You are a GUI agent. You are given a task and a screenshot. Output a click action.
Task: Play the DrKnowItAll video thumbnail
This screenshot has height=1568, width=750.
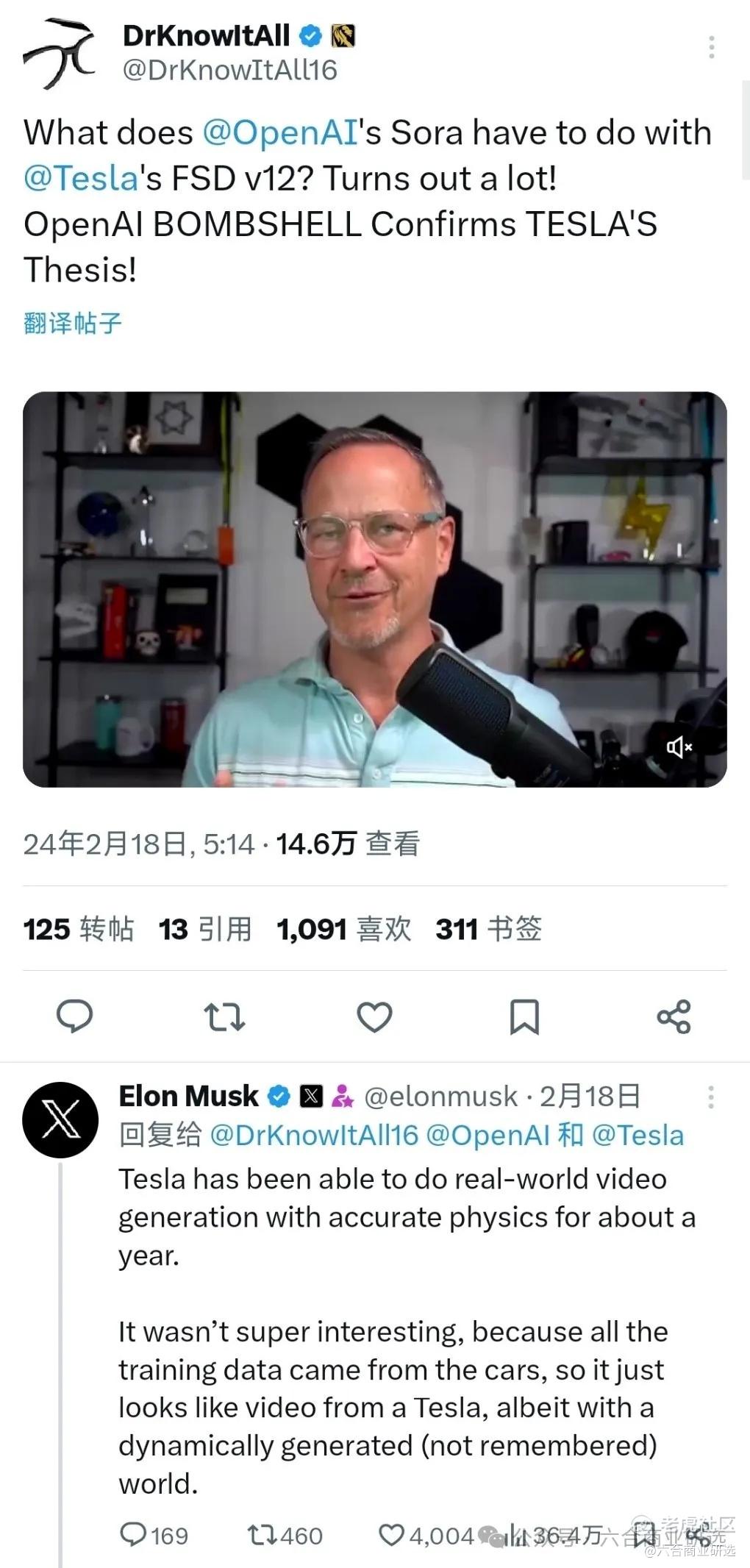click(375, 589)
